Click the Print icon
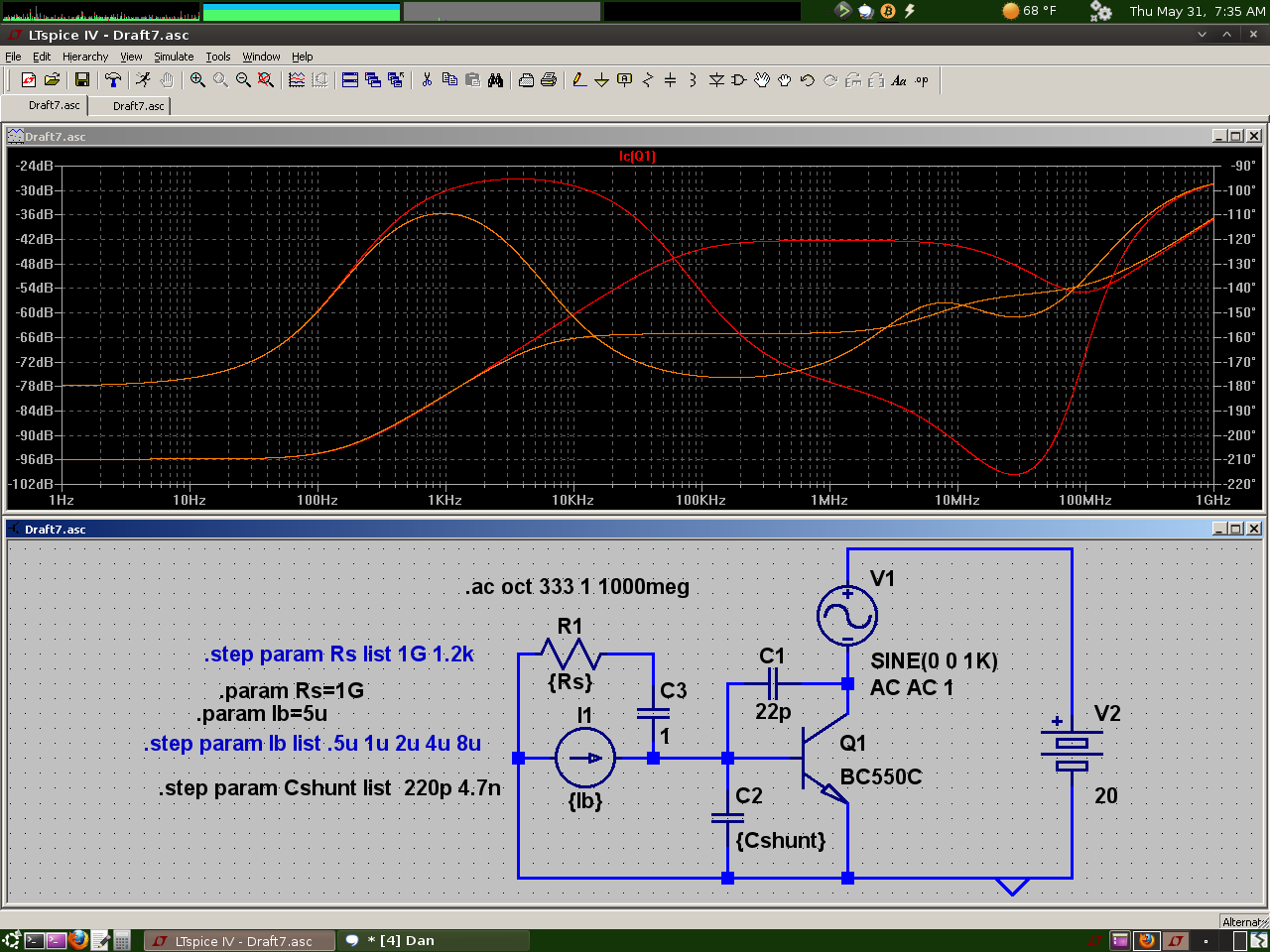Viewport: 1270px width, 952px height. (x=549, y=80)
